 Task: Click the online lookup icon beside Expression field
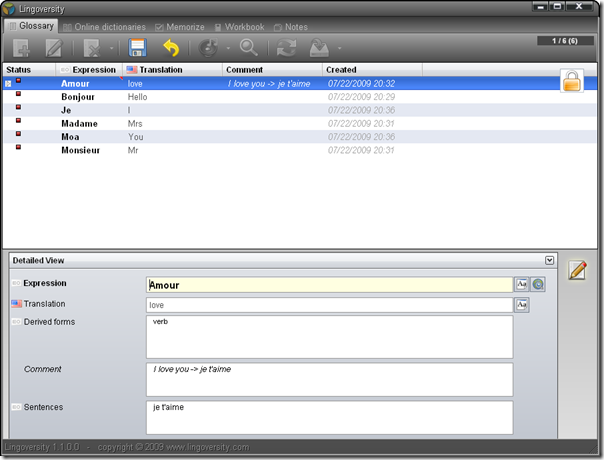[x=538, y=284]
